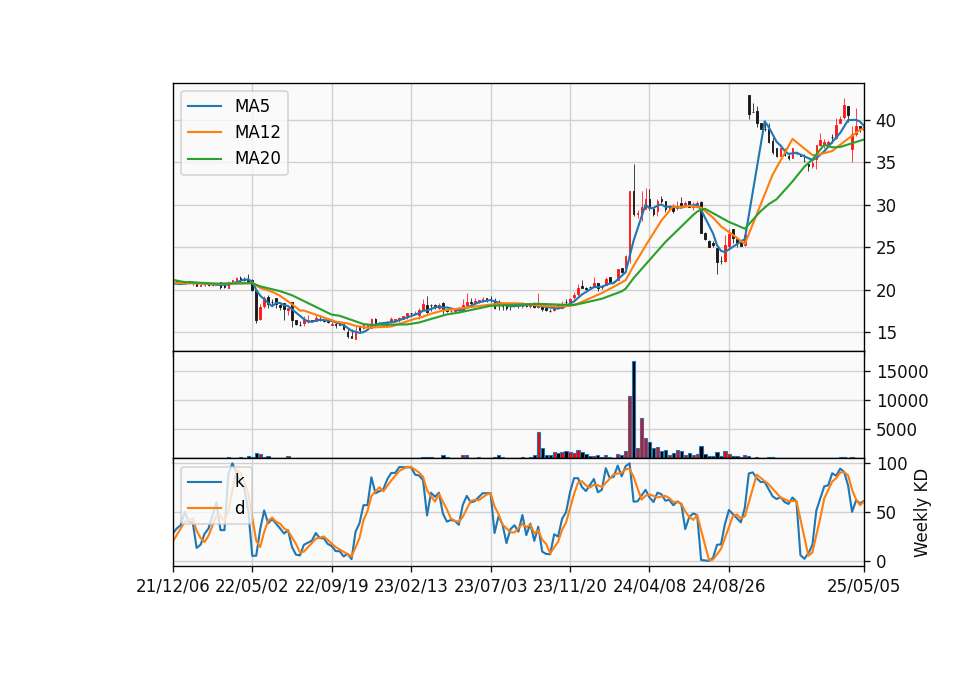Click the price axis value 40
960x690 pixels.
coord(885,121)
